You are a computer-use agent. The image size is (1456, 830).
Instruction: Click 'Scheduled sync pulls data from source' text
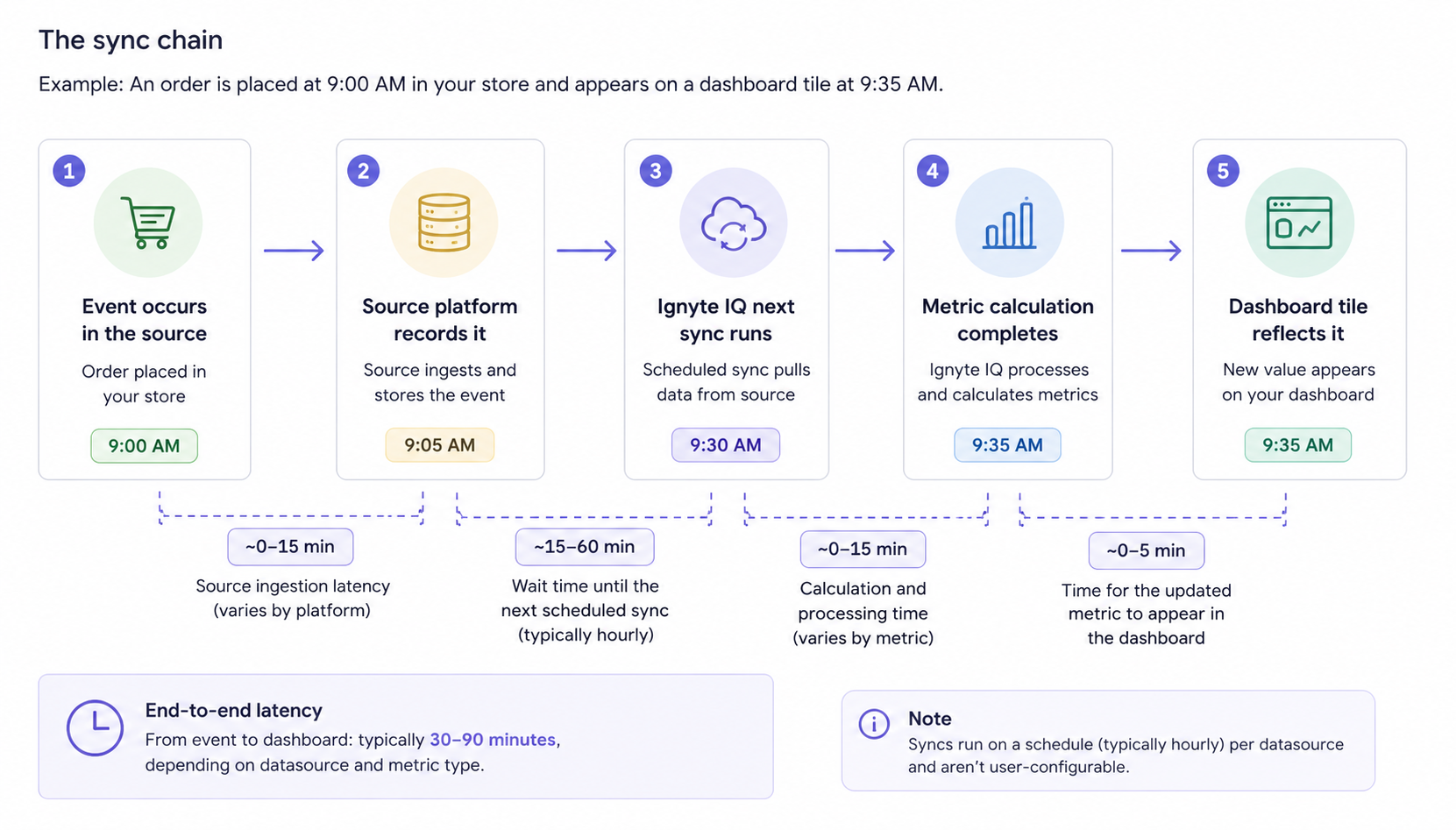(x=726, y=382)
